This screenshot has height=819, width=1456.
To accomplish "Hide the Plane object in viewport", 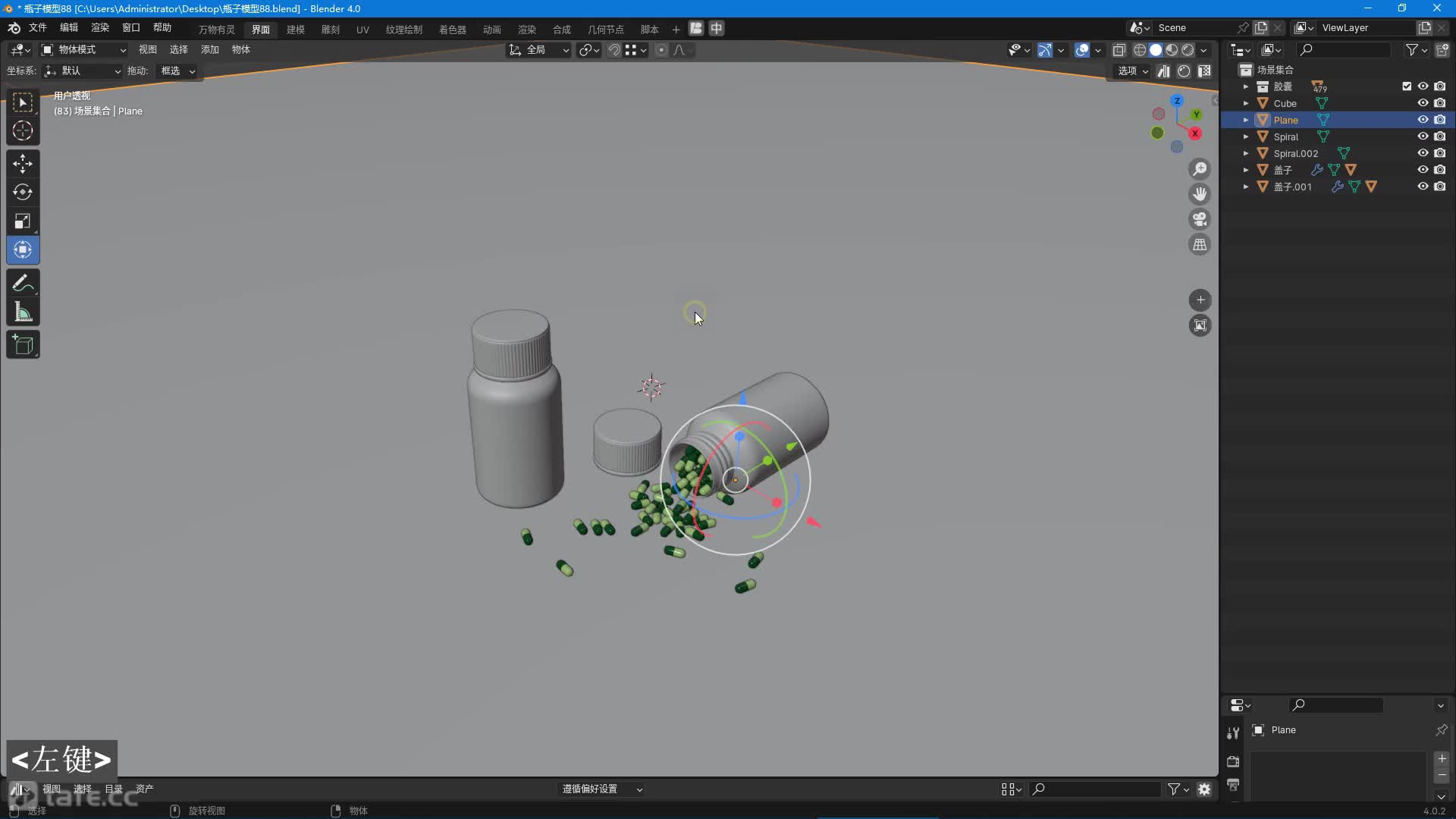I will click(x=1423, y=120).
